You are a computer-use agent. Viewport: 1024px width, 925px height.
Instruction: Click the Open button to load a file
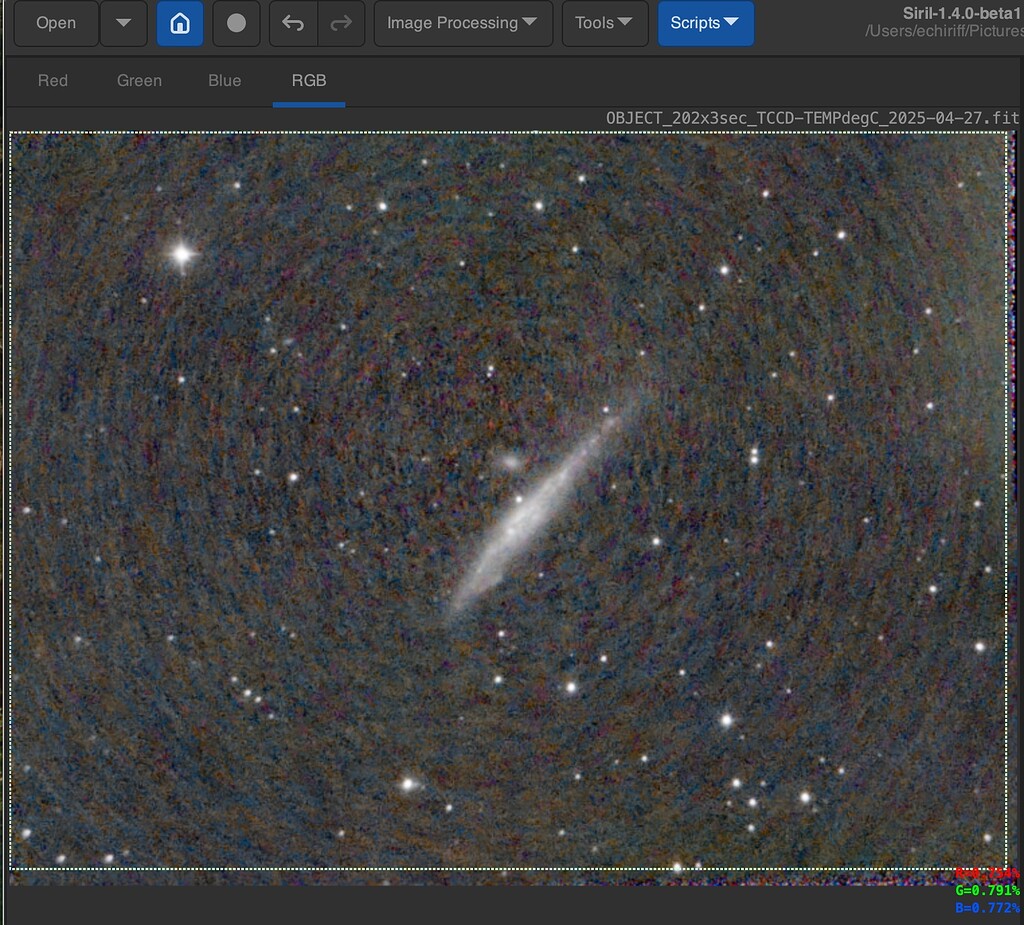pos(56,23)
